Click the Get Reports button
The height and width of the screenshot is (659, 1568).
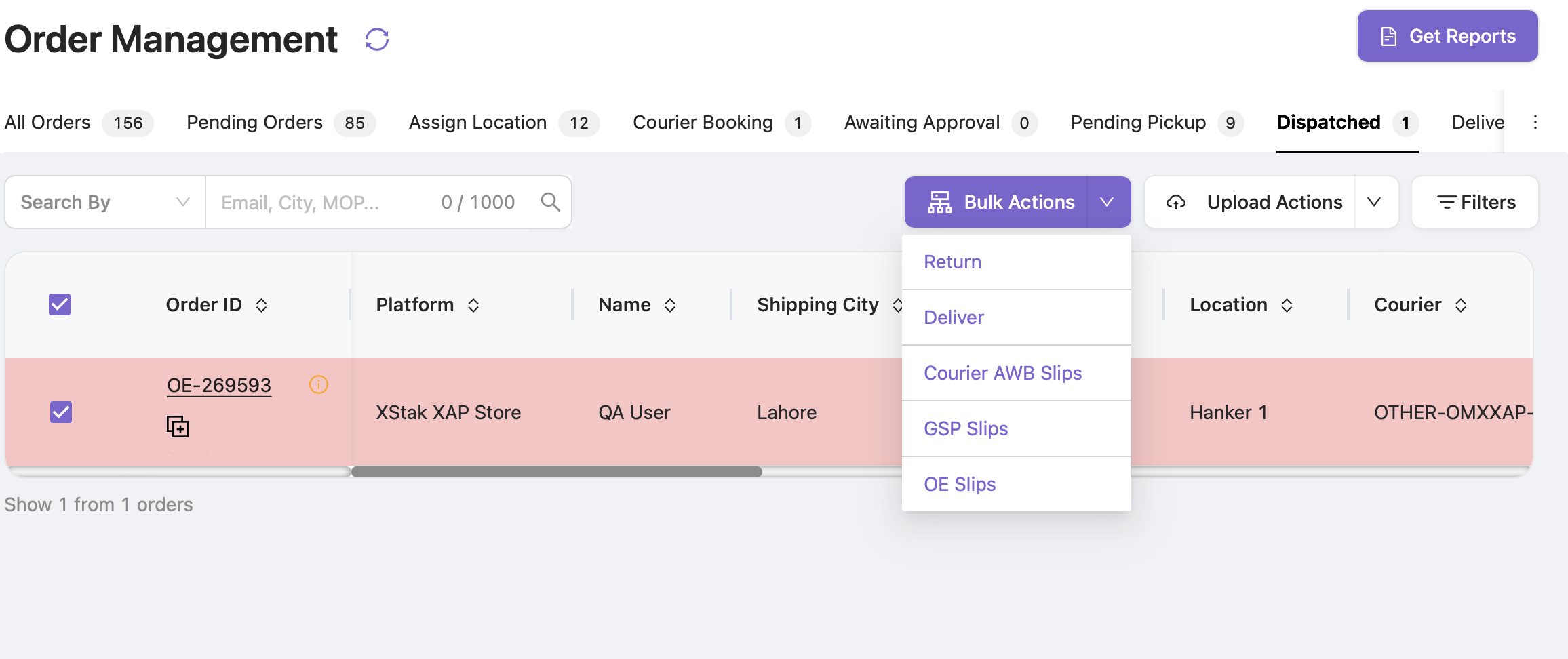coord(1448,36)
